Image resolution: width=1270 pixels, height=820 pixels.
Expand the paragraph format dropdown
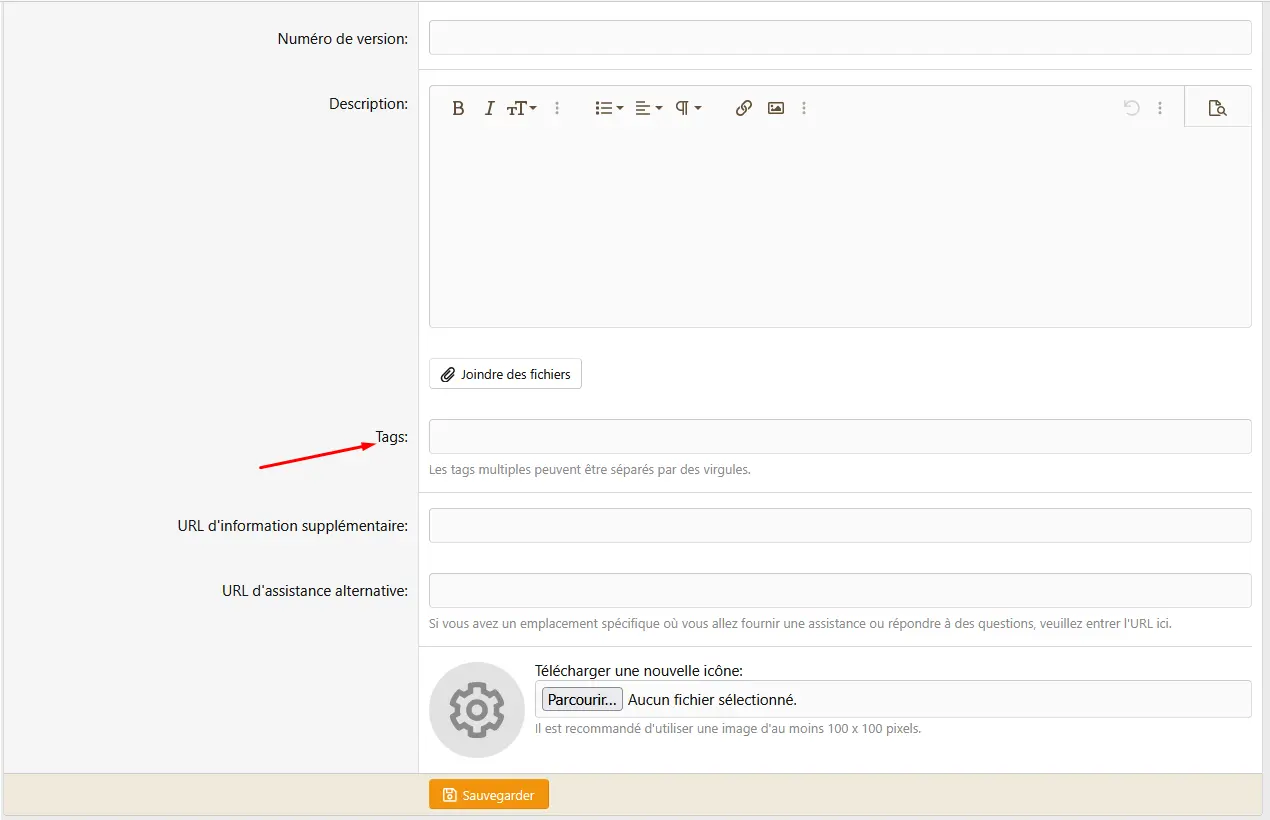click(688, 108)
